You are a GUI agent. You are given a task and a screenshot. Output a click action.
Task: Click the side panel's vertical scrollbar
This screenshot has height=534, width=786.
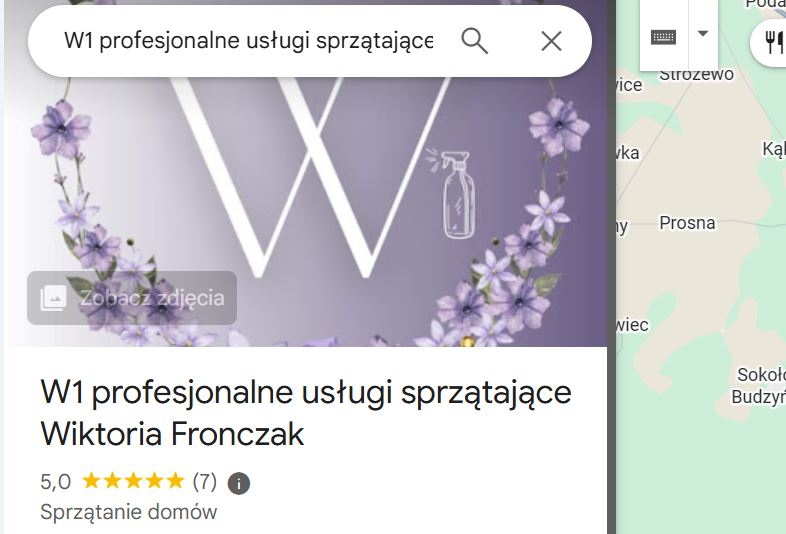tap(612, 267)
